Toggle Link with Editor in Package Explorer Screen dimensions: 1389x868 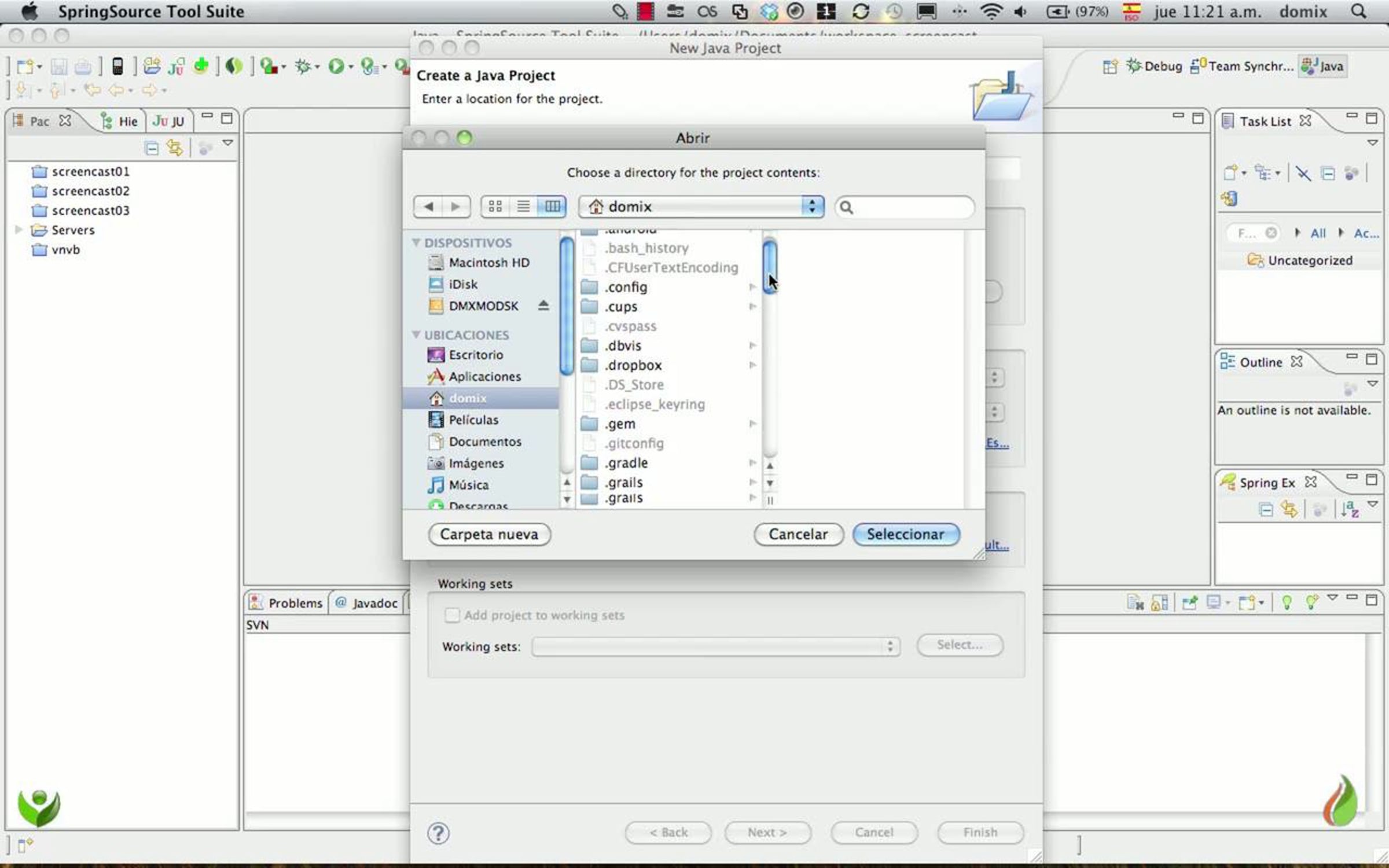click(x=174, y=149)
